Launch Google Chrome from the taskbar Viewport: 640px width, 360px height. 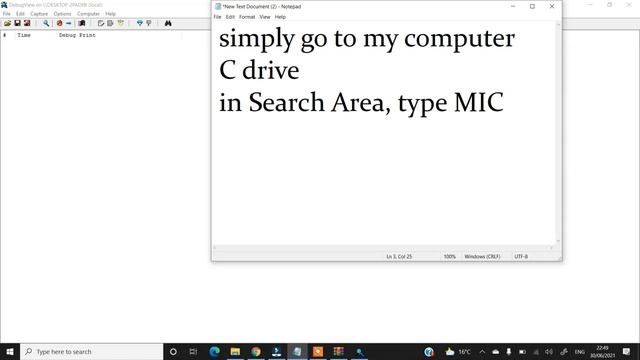pyautogui.click(x=256, y=351)
